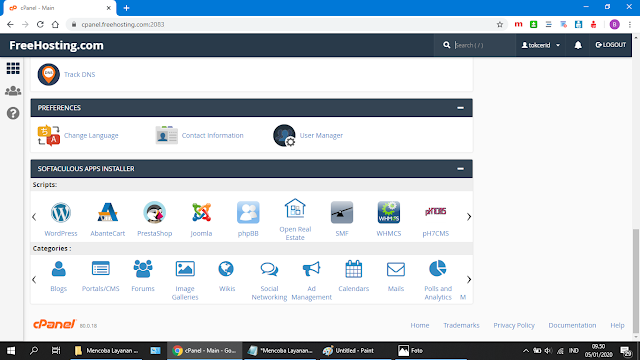This screenshot has width=640, height=360.
Task: Launch the AbanteCart installer icon
Action: [107, 213]
